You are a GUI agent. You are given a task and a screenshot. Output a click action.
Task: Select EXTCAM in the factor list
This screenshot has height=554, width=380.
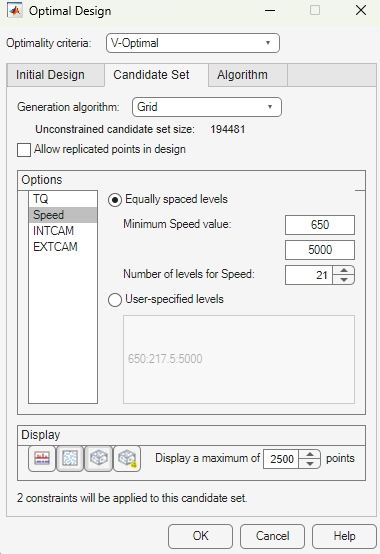pos(63,247)
